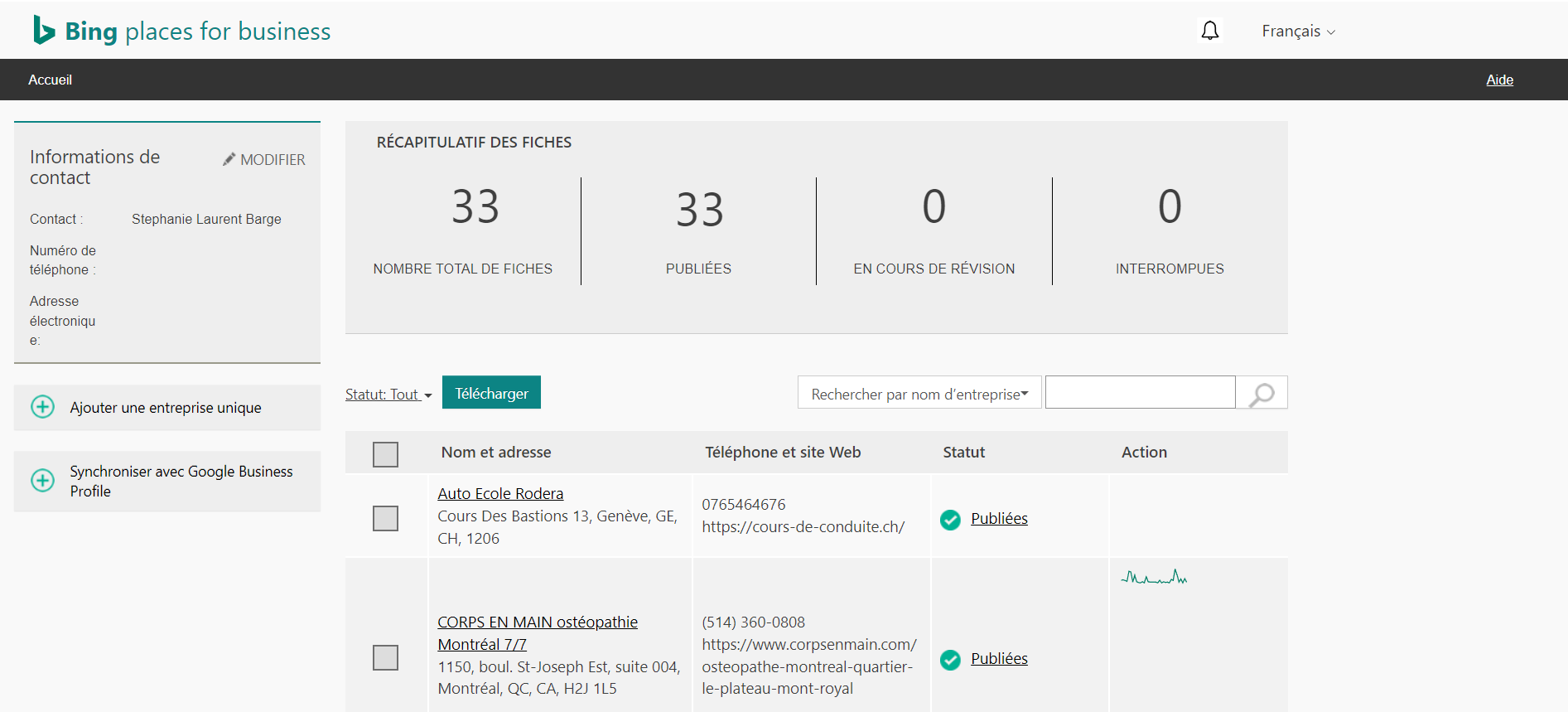Screen dimensions: 1568x712
Task: Check the Auto Ecole Rodera row checkbox
Action: coord(385,518)
